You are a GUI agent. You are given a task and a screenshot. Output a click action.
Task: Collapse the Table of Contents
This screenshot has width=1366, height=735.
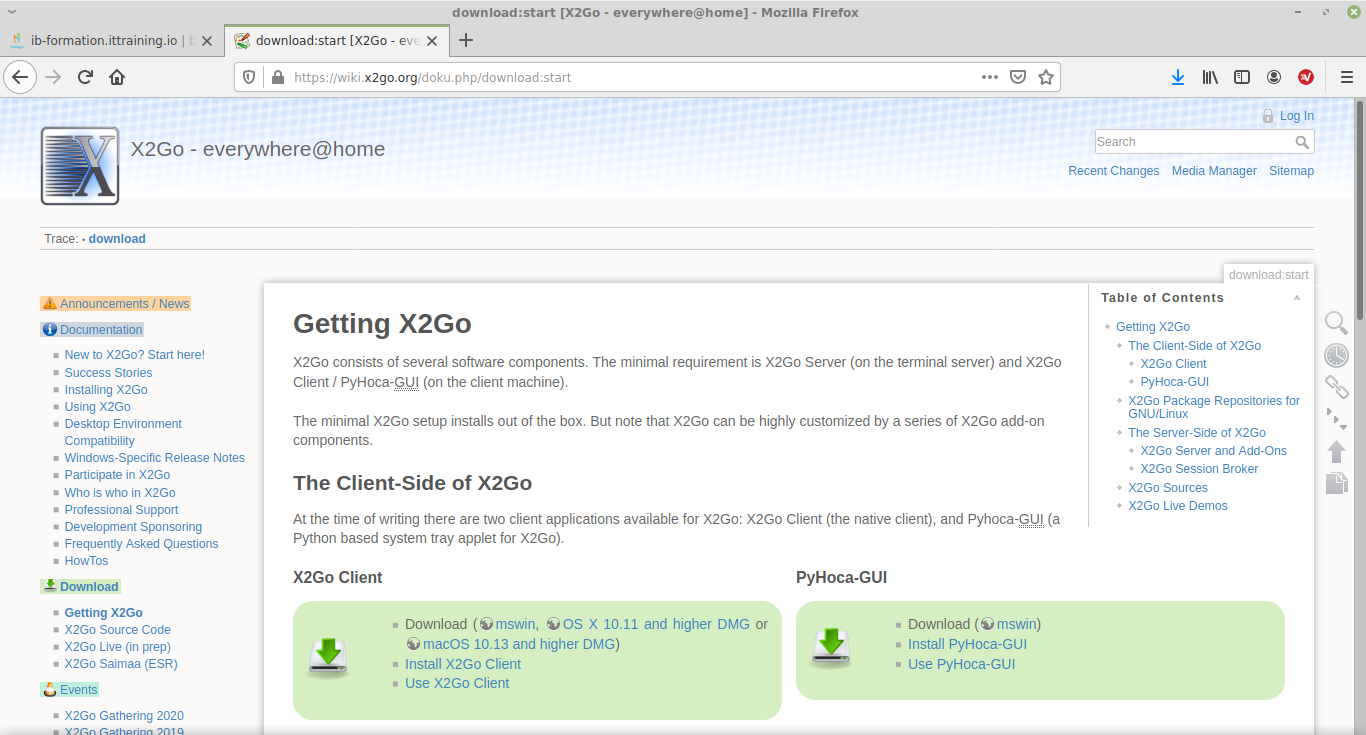(1297, 298)
